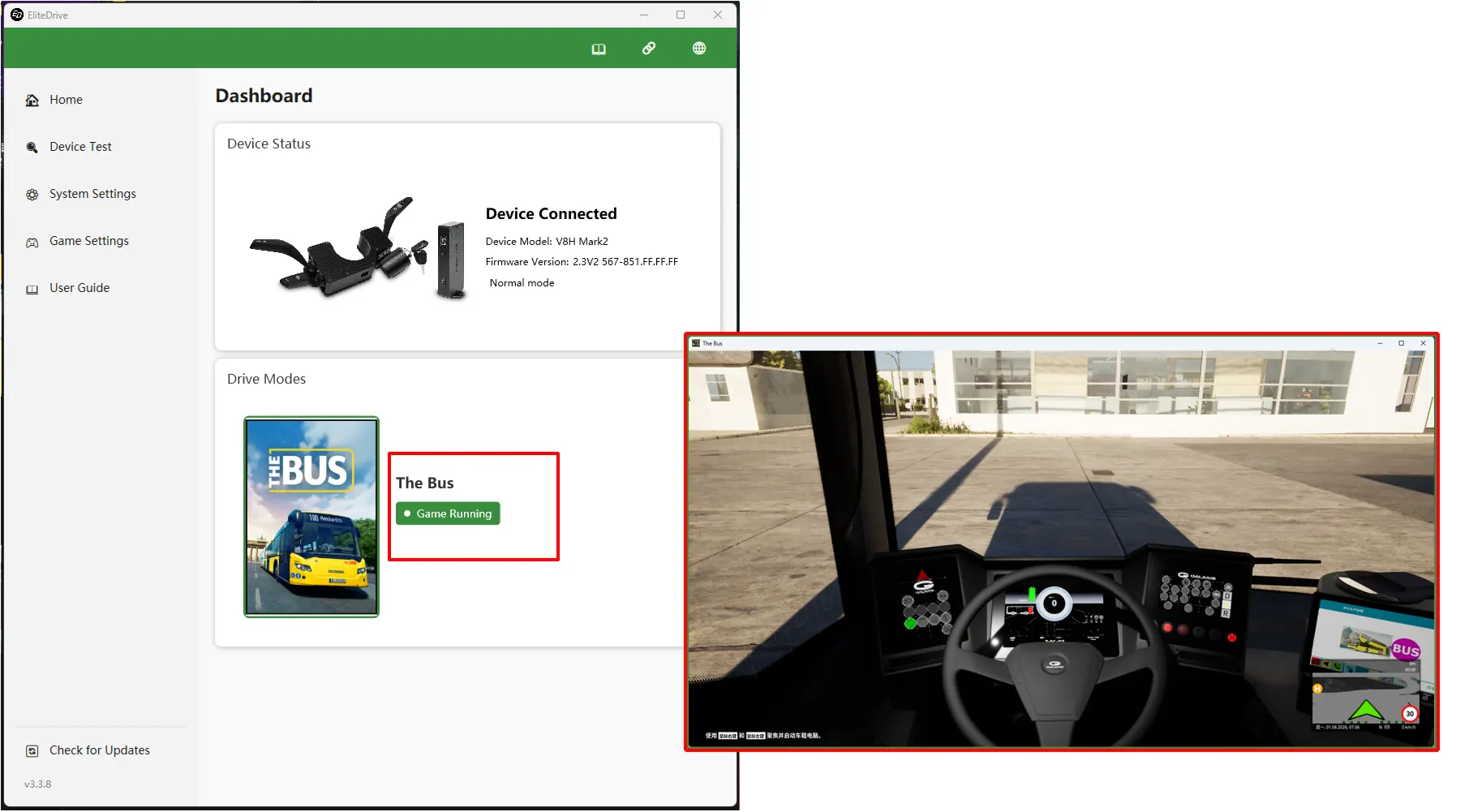The height and width of the screenshot is (812, 1469).
Task: Click the System Settings gear icon
Action: click(32, 195)
